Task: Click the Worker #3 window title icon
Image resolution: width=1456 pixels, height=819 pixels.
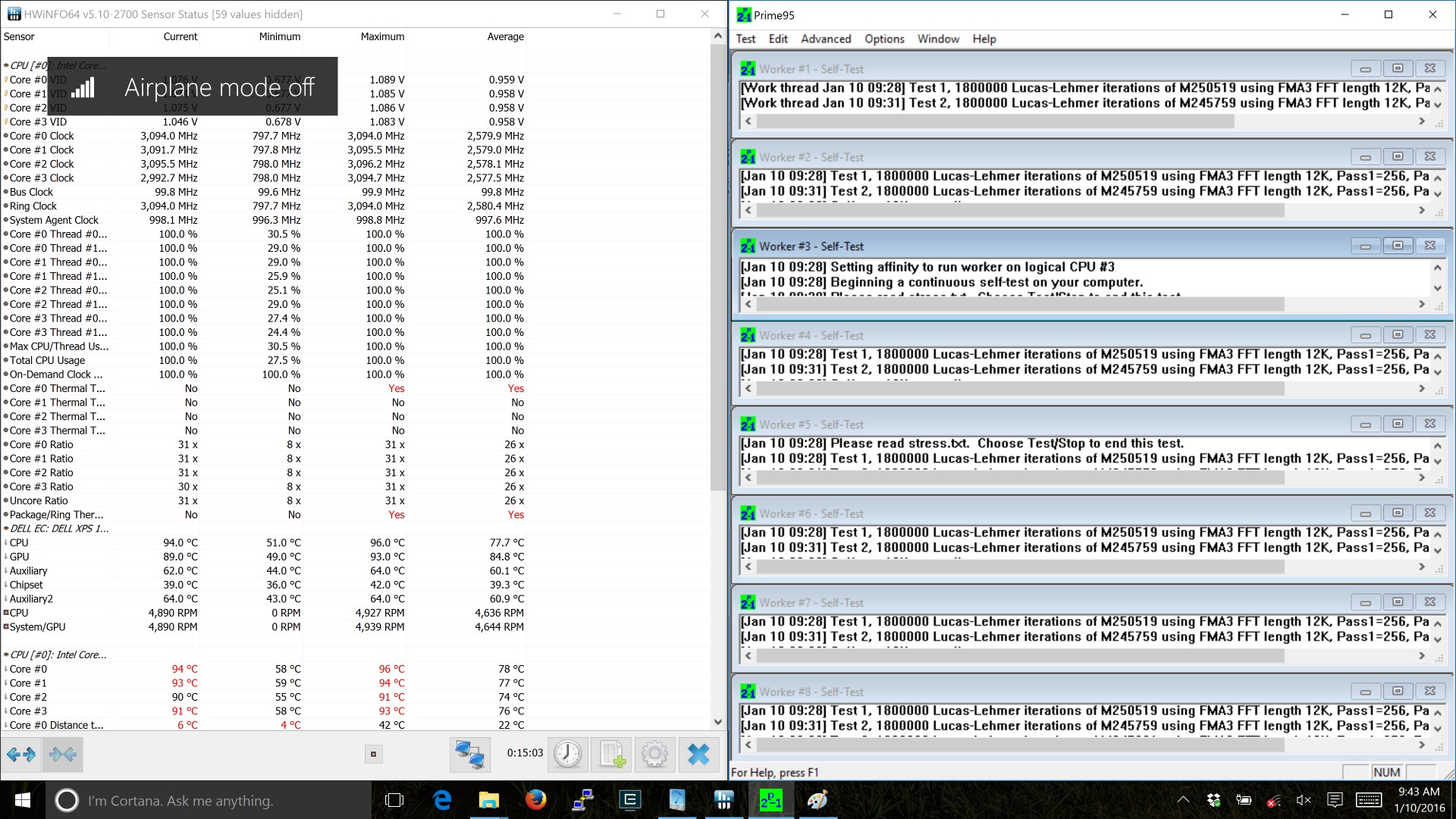Action: [x=748, y=246]
